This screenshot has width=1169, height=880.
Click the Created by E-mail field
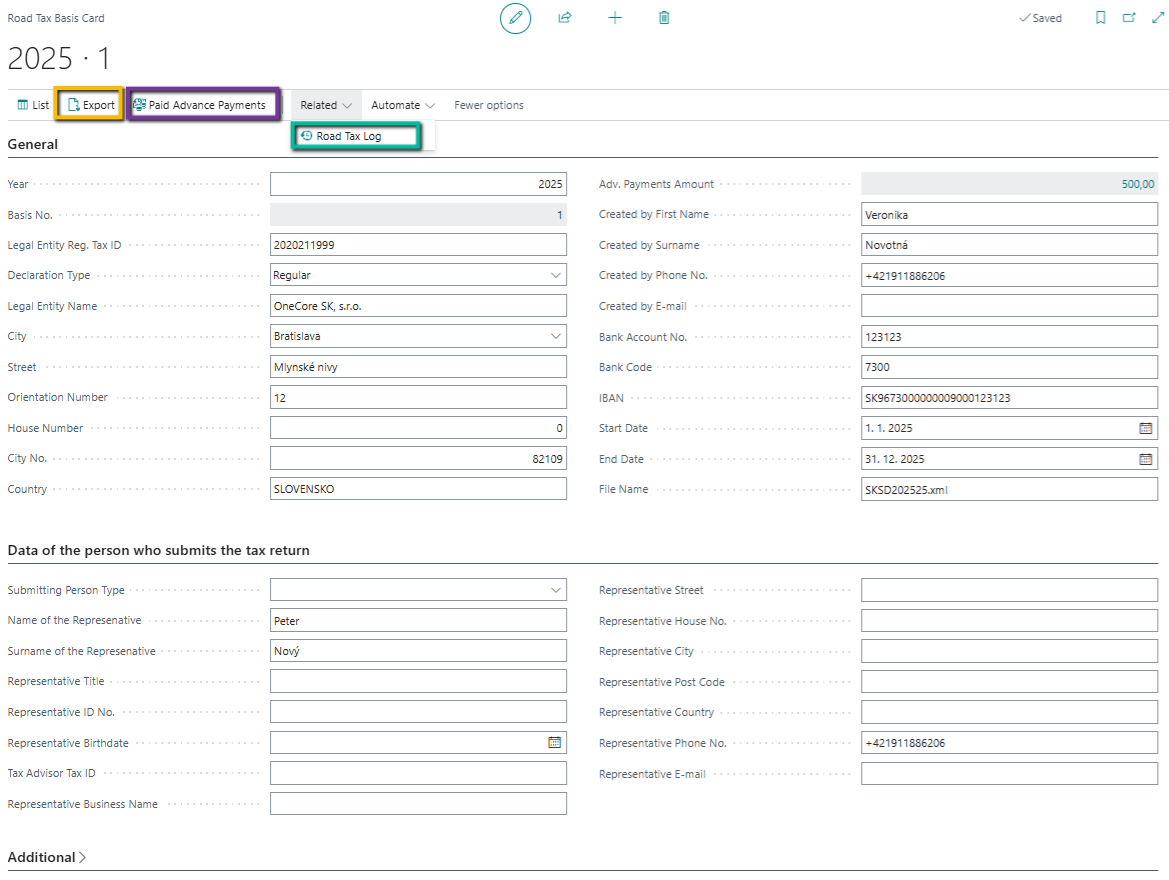click(1009, 306)
